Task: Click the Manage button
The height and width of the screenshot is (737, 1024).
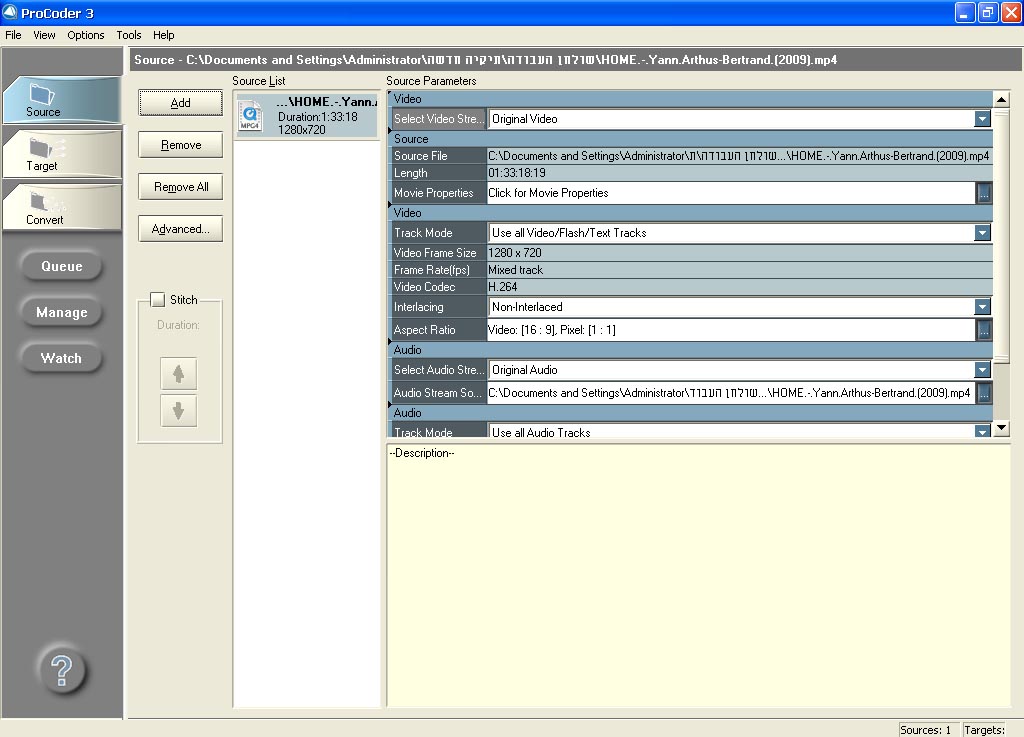Action: coord(62,312)
